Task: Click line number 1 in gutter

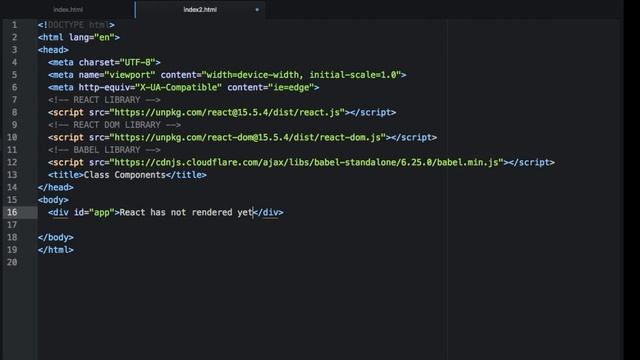Action: (x=14, y=25)
